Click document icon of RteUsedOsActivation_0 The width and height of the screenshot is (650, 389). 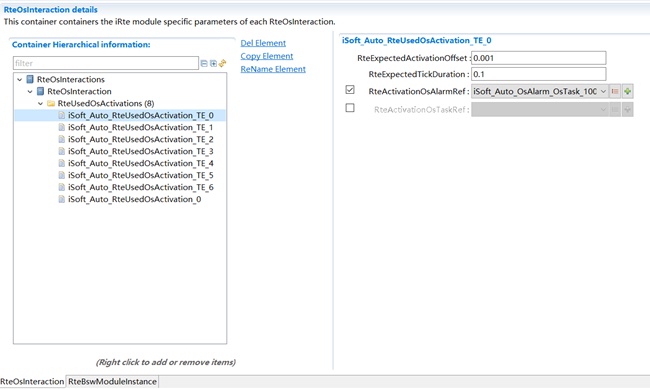62,199
